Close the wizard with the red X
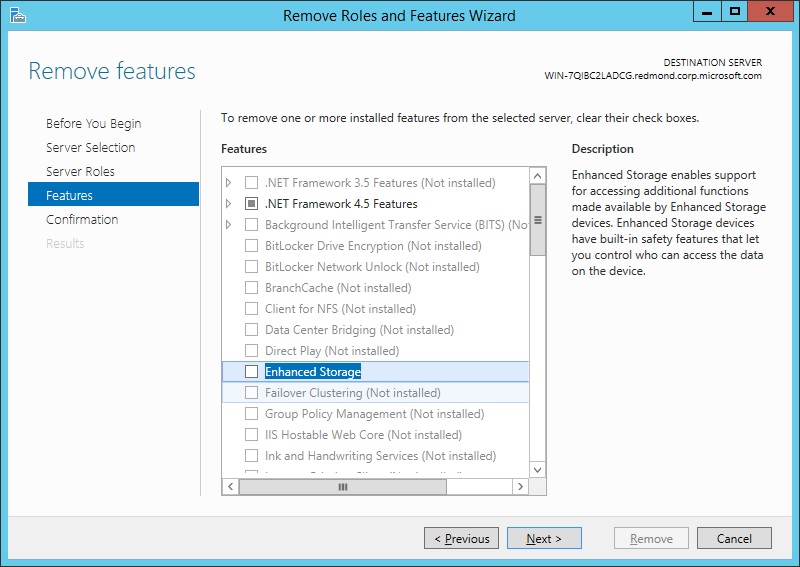 pos(771,11)
